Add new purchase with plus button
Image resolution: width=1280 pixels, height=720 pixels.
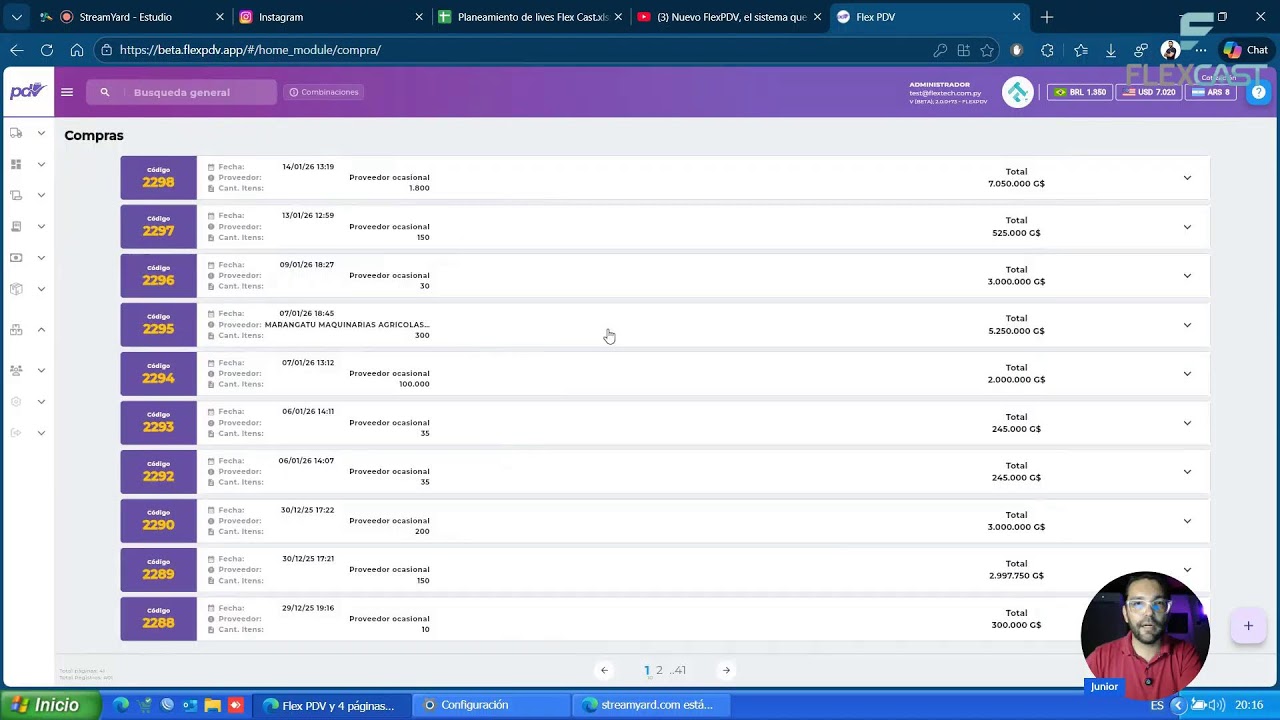1248,626
